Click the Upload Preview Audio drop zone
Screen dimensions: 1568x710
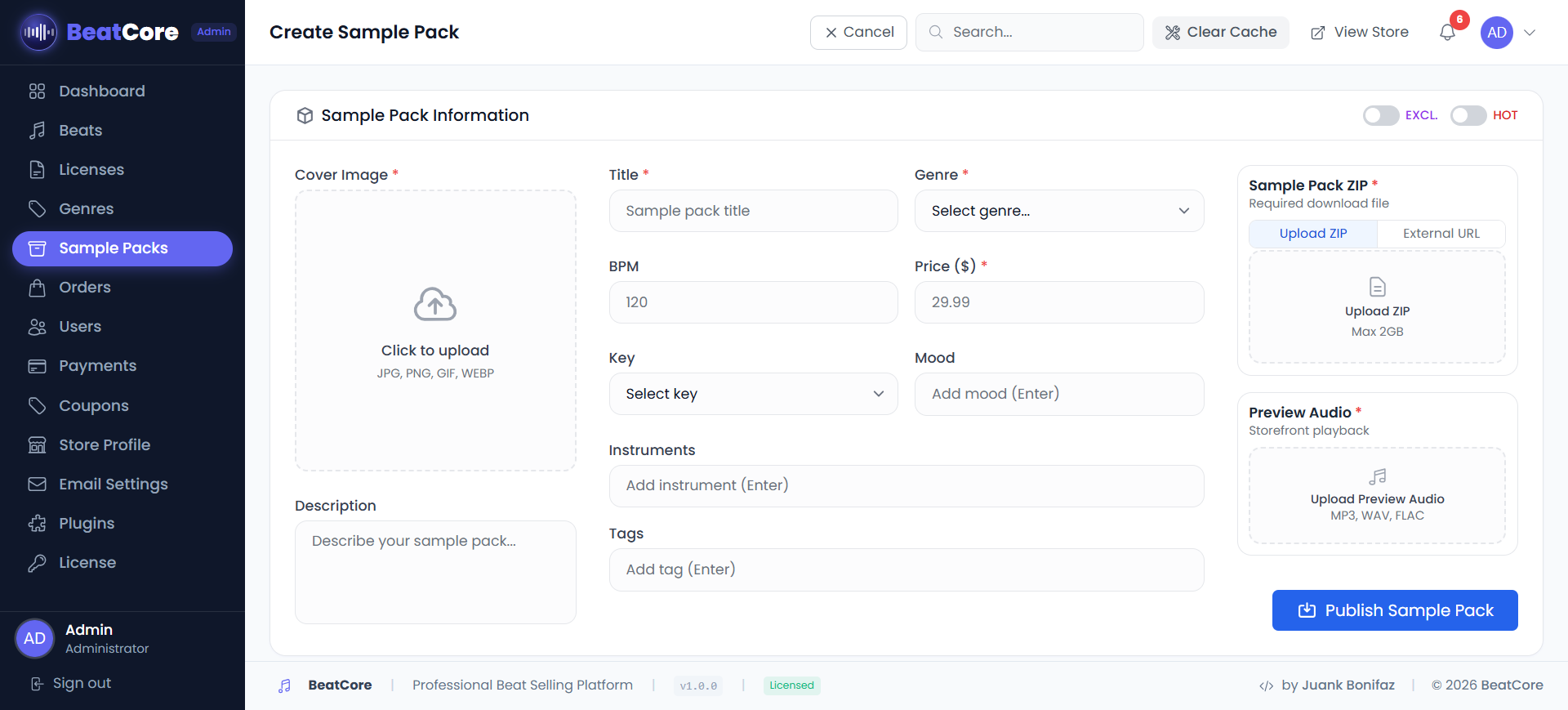(1377, 495)
